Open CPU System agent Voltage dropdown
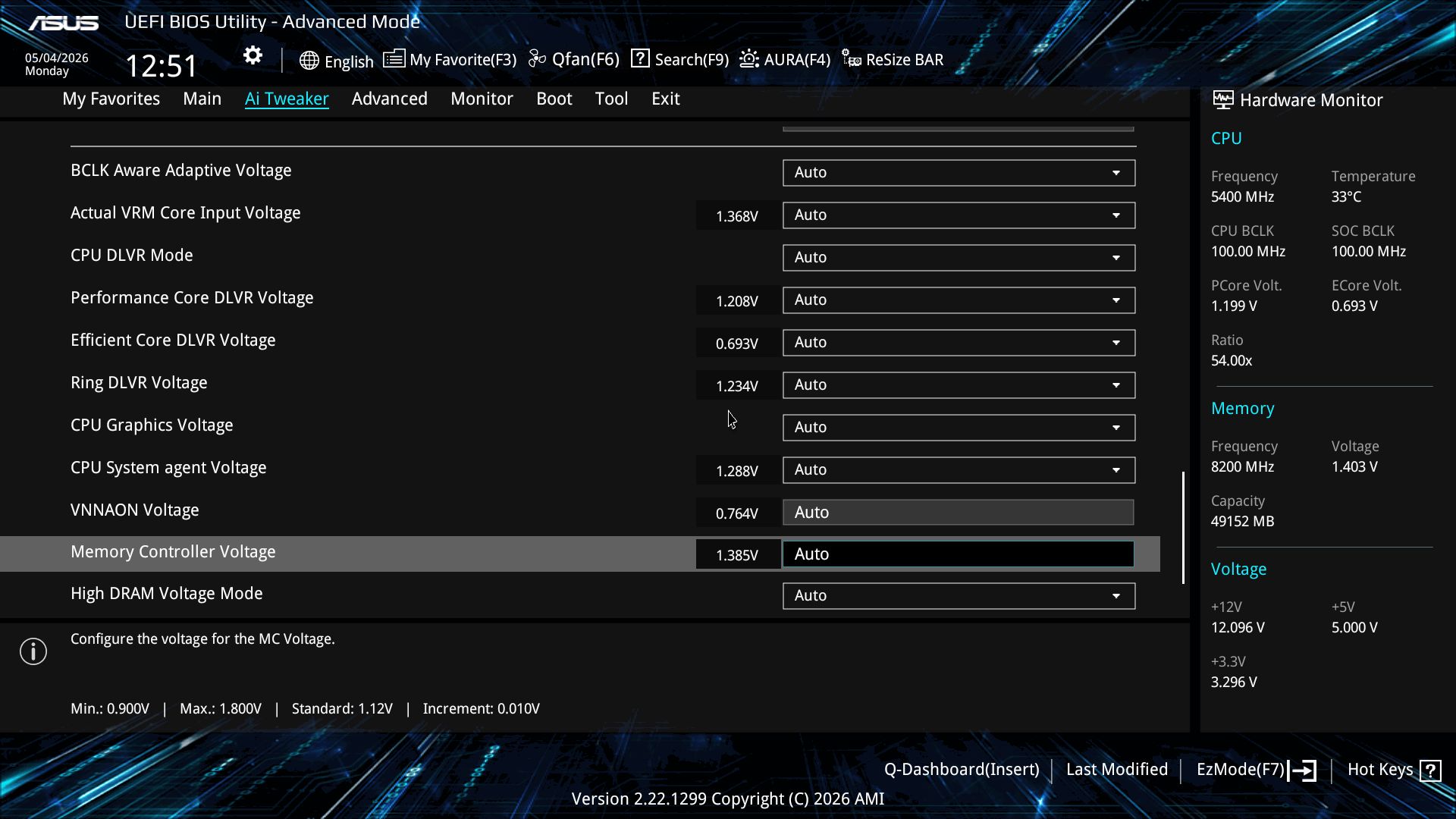This screenshot has height=819, width=1456. [959, 470]
